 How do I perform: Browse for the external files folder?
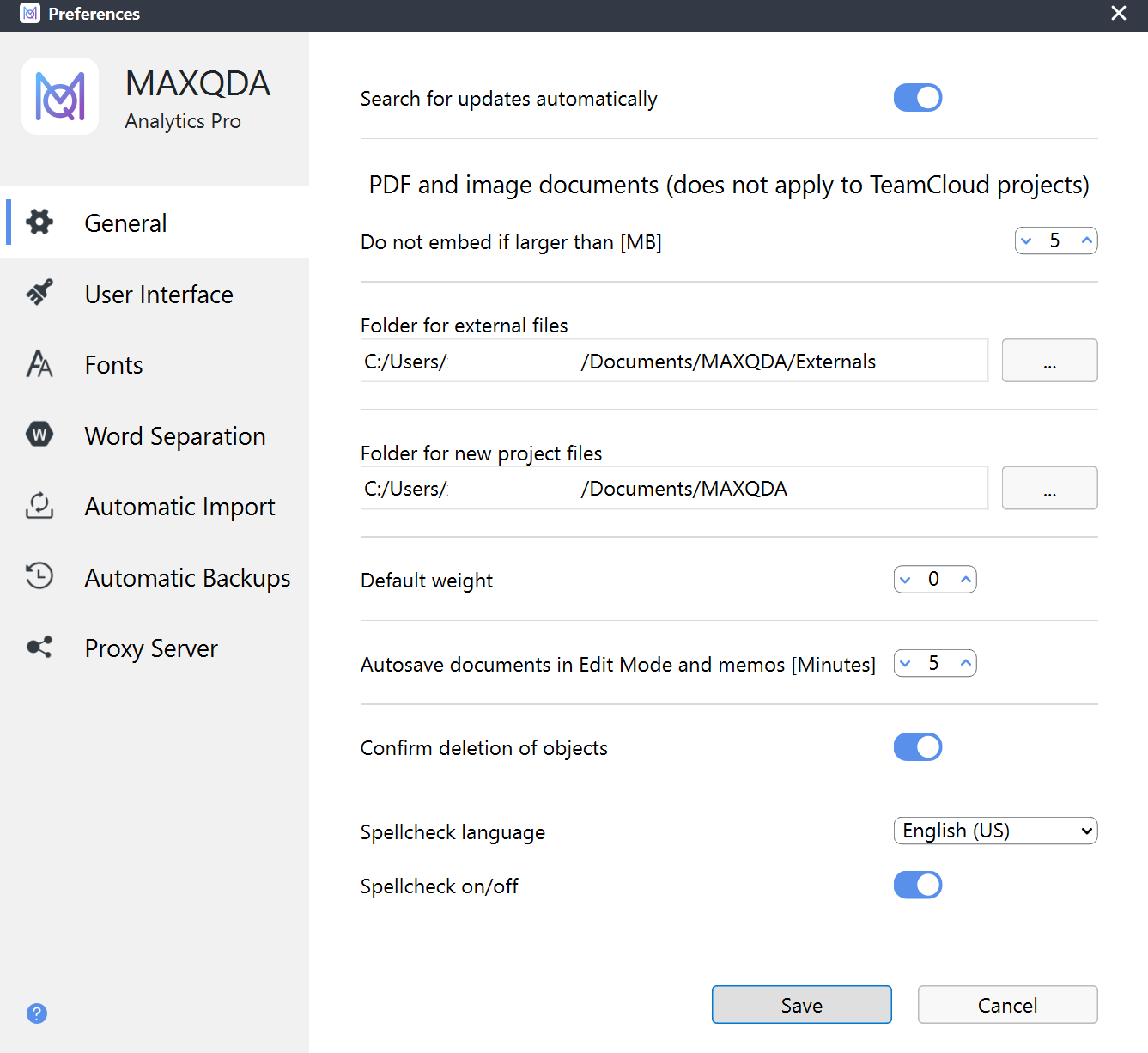(1049, 360)
